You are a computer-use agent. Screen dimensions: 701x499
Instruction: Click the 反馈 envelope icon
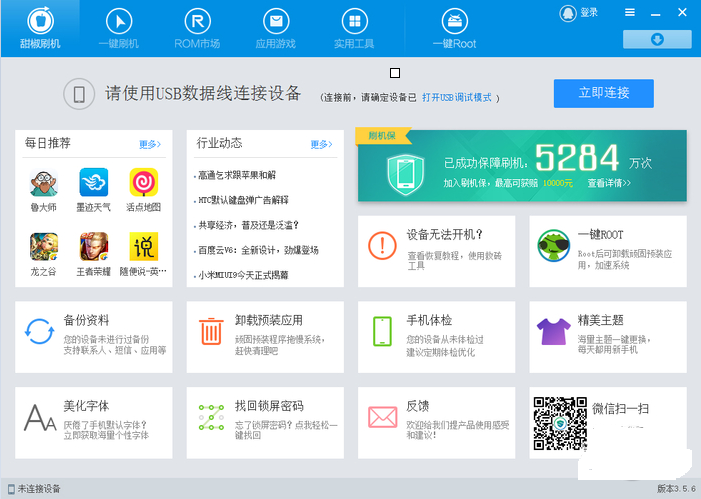pyautogui.click(x=383, y=417)
